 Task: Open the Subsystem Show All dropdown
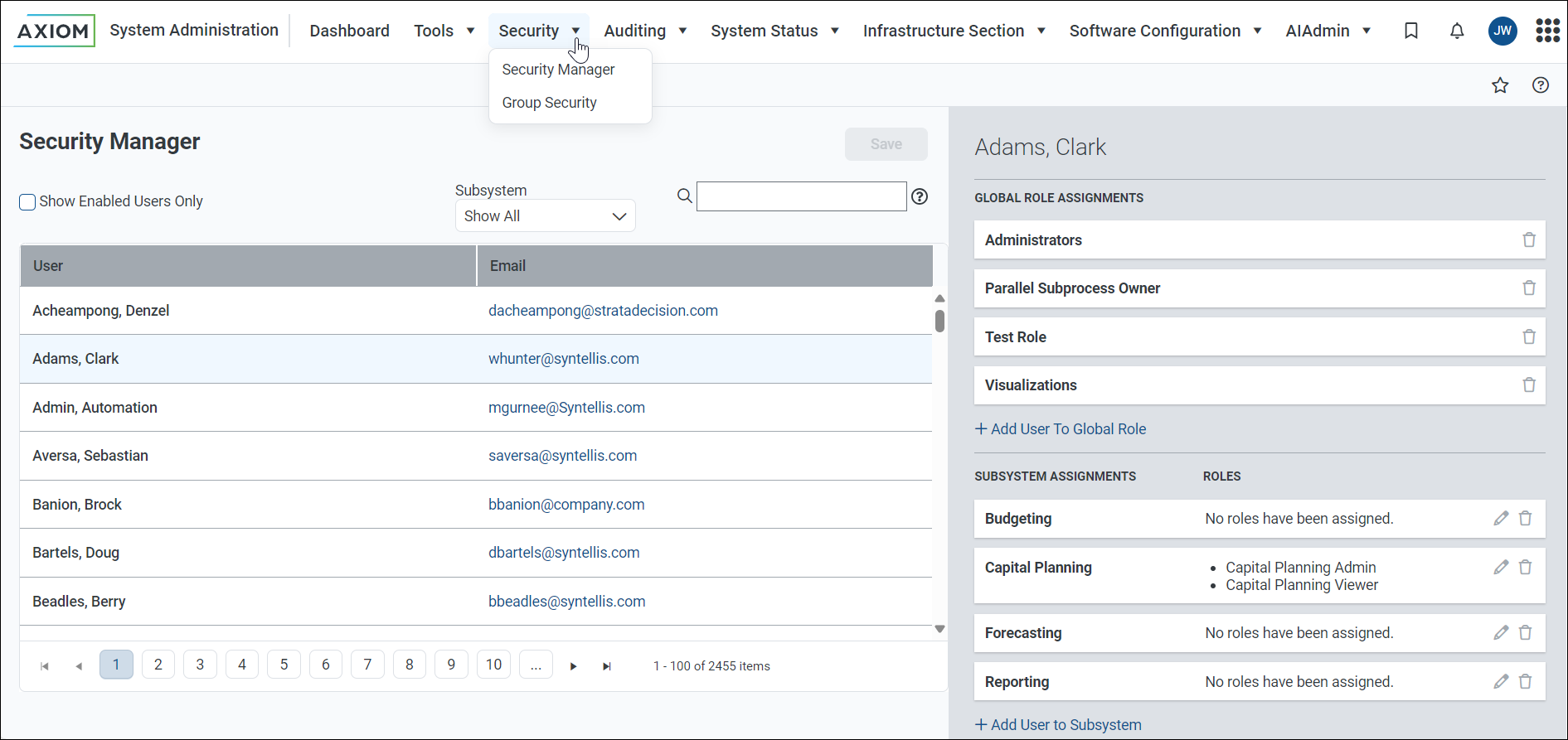(x=545, y=216)
